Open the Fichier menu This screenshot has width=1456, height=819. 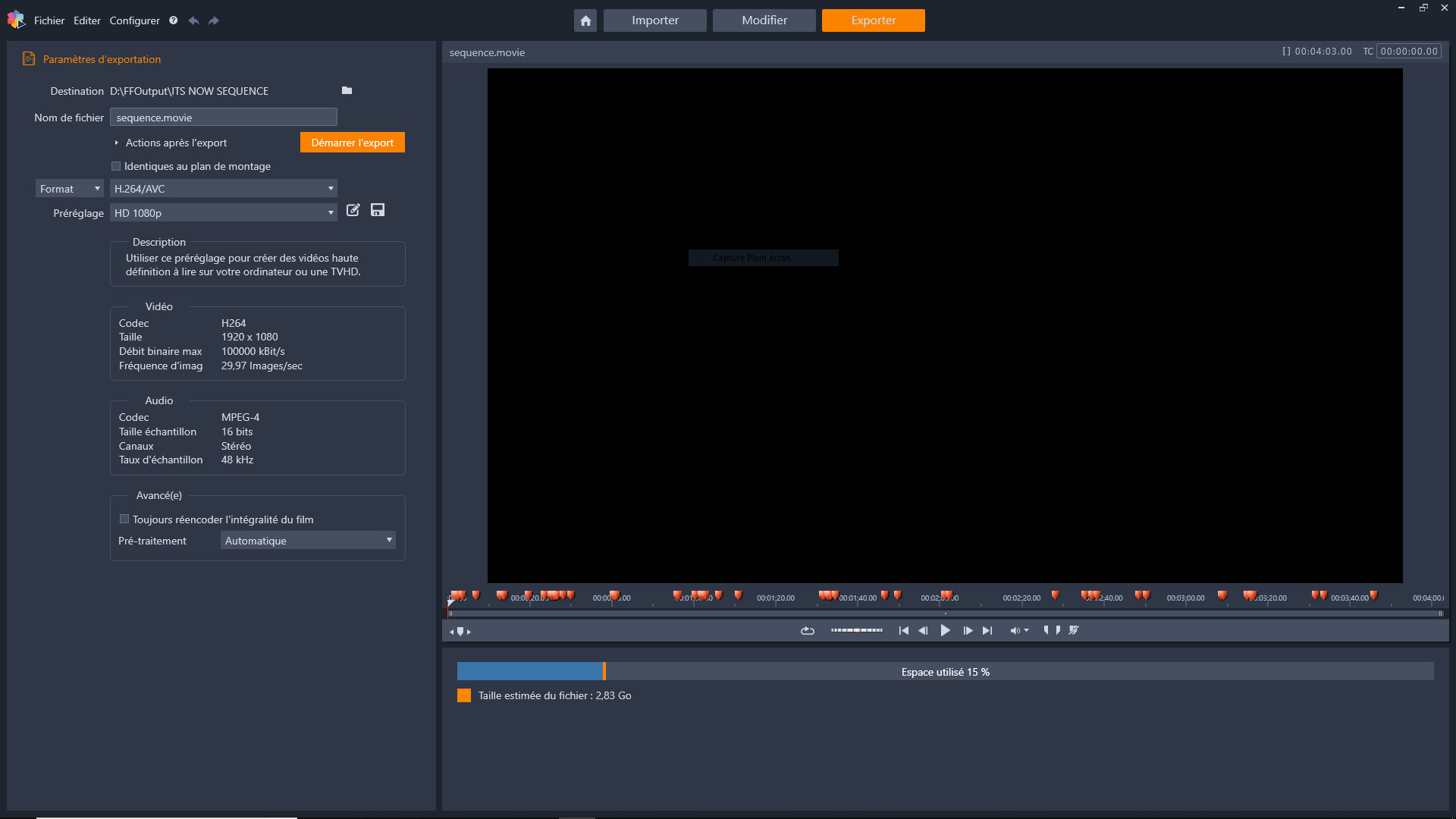point(49,20)
